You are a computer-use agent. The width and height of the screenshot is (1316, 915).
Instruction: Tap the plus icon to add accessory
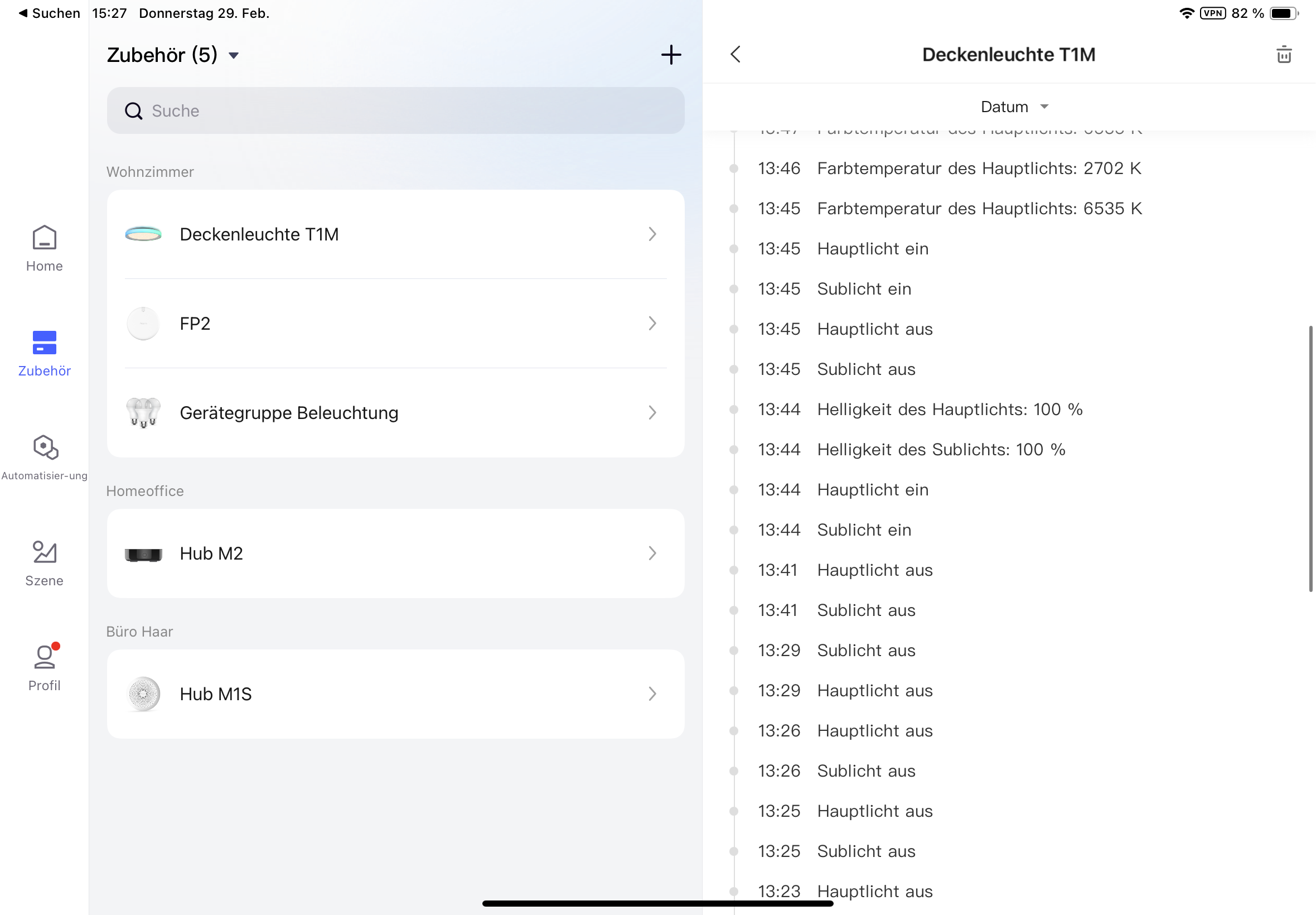pyautogui.click(x=671, y=55)
